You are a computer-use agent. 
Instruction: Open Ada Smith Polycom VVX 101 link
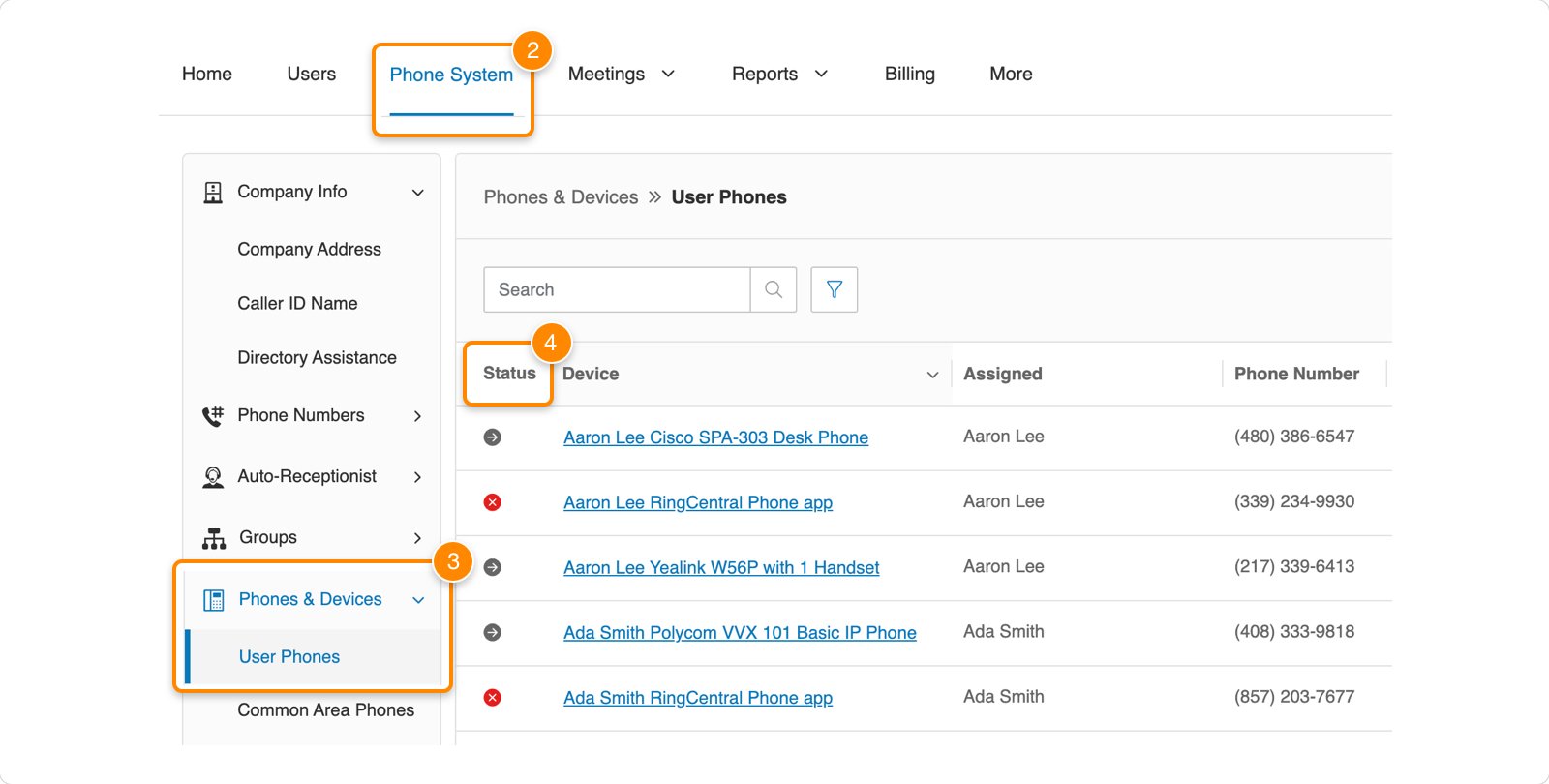(740, 633)
